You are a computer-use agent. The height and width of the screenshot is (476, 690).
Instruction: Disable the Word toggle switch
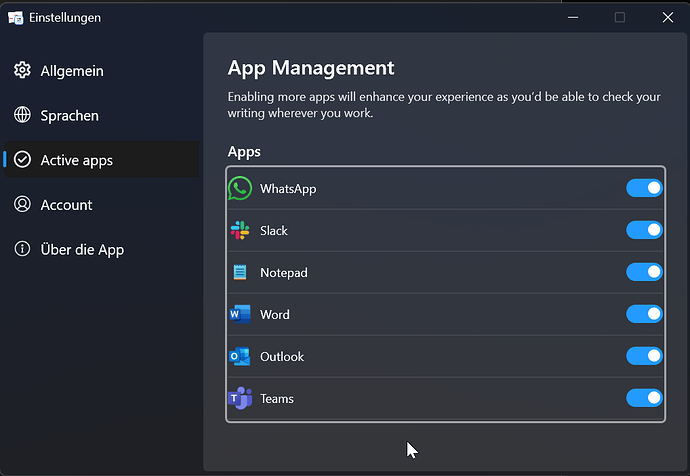tap(644, 314)
